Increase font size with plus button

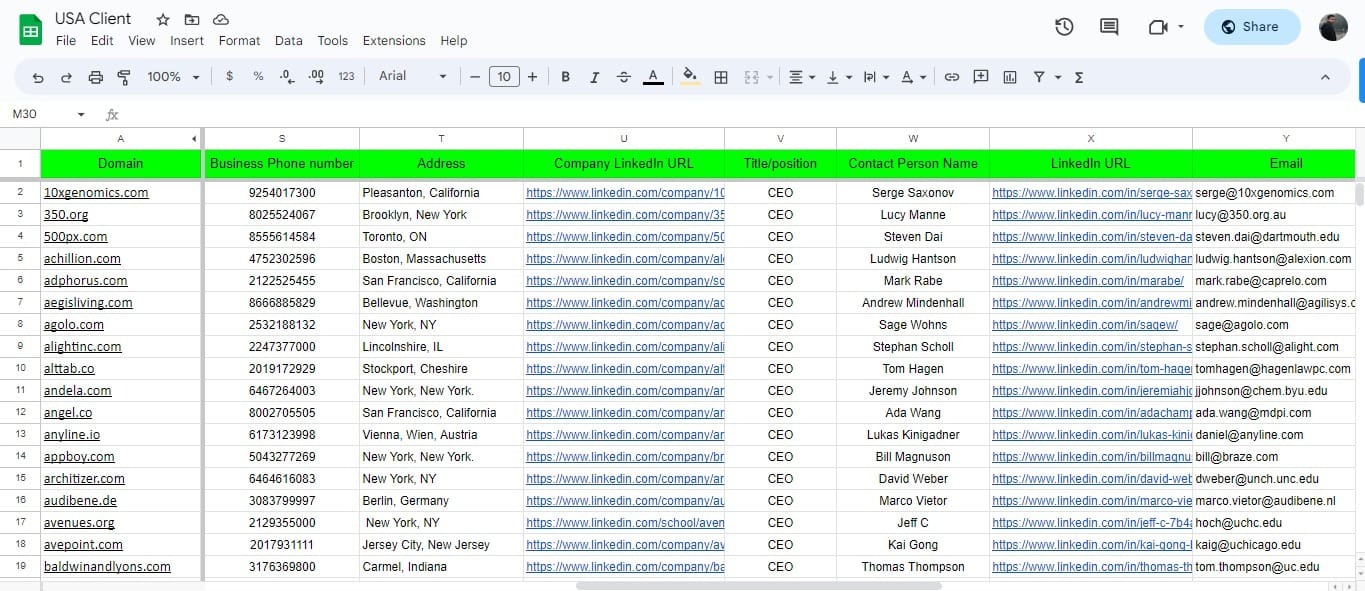532,76
